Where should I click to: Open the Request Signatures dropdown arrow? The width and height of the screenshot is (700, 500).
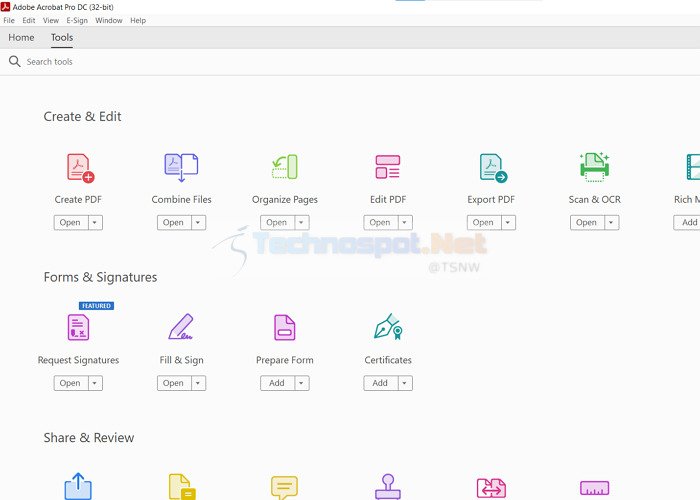click(95, 383)
